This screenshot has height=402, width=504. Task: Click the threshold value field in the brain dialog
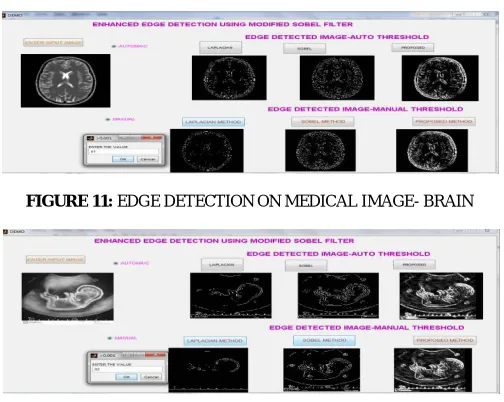pyautogui.click(x=123, y=152)
